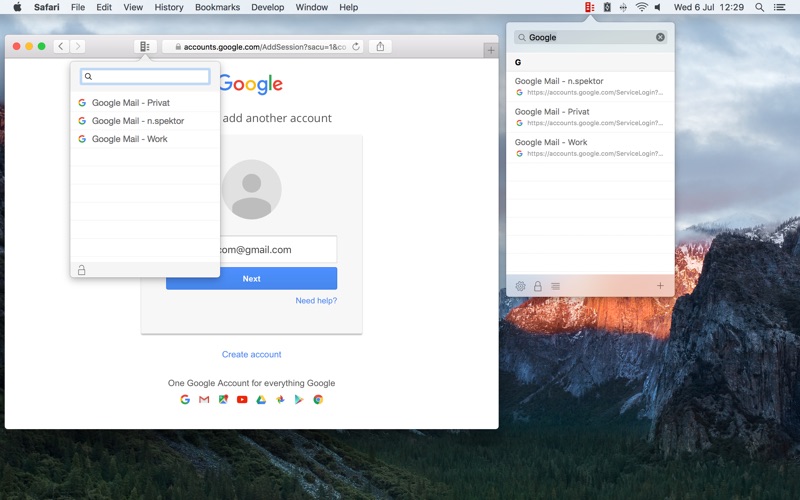This screenshot has height=500, width=800.
Task: Click the lock icon in Safari extension popup
Action: 82,270
